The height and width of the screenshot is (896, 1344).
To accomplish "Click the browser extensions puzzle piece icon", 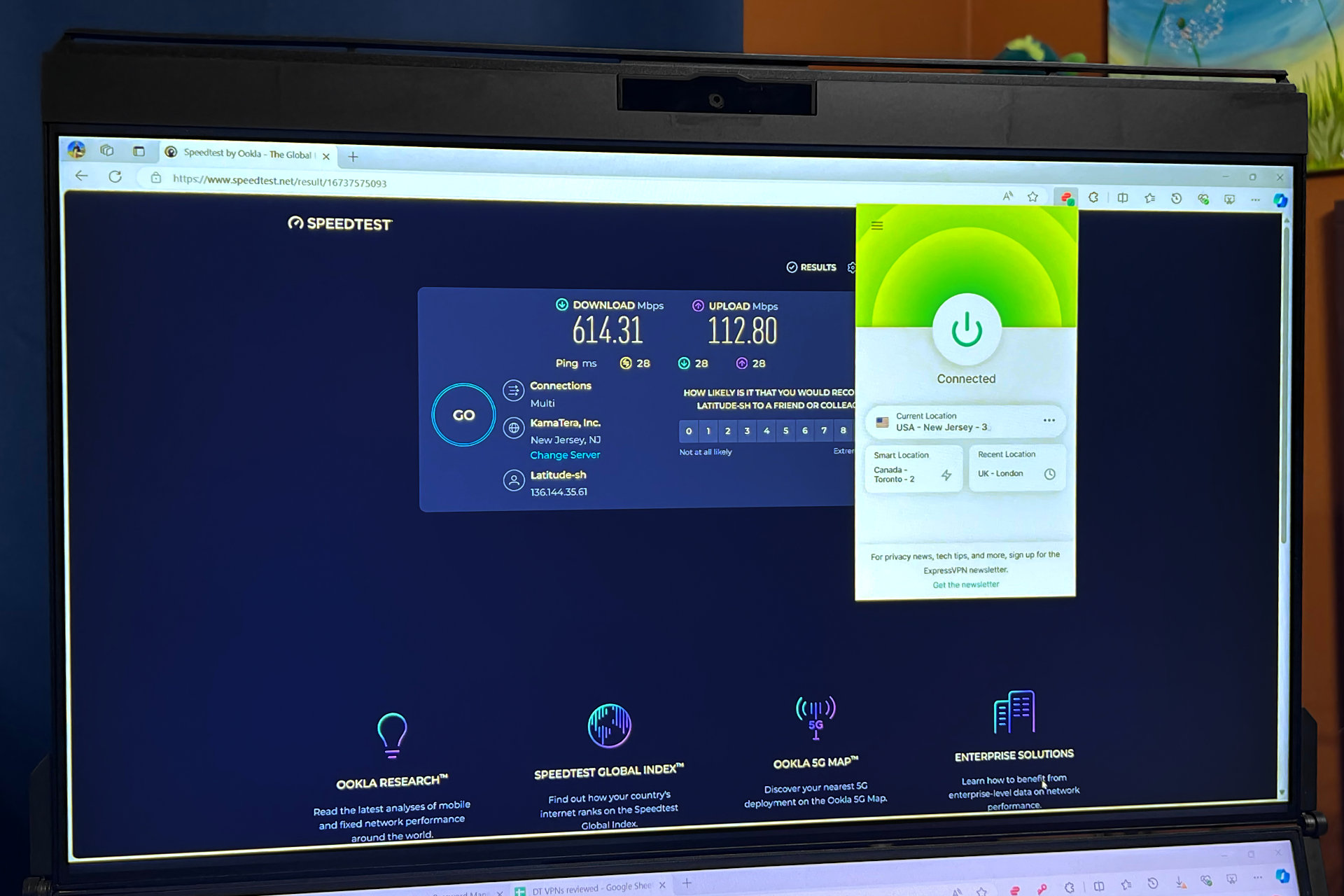I will pyautogui.click(x=1093, y=199).
